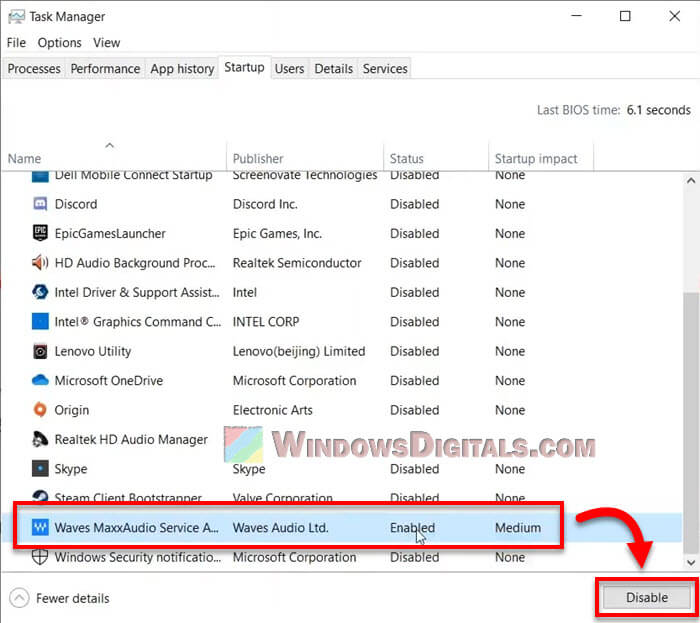Sort by the Publisher column header

(x=305, y=156)
